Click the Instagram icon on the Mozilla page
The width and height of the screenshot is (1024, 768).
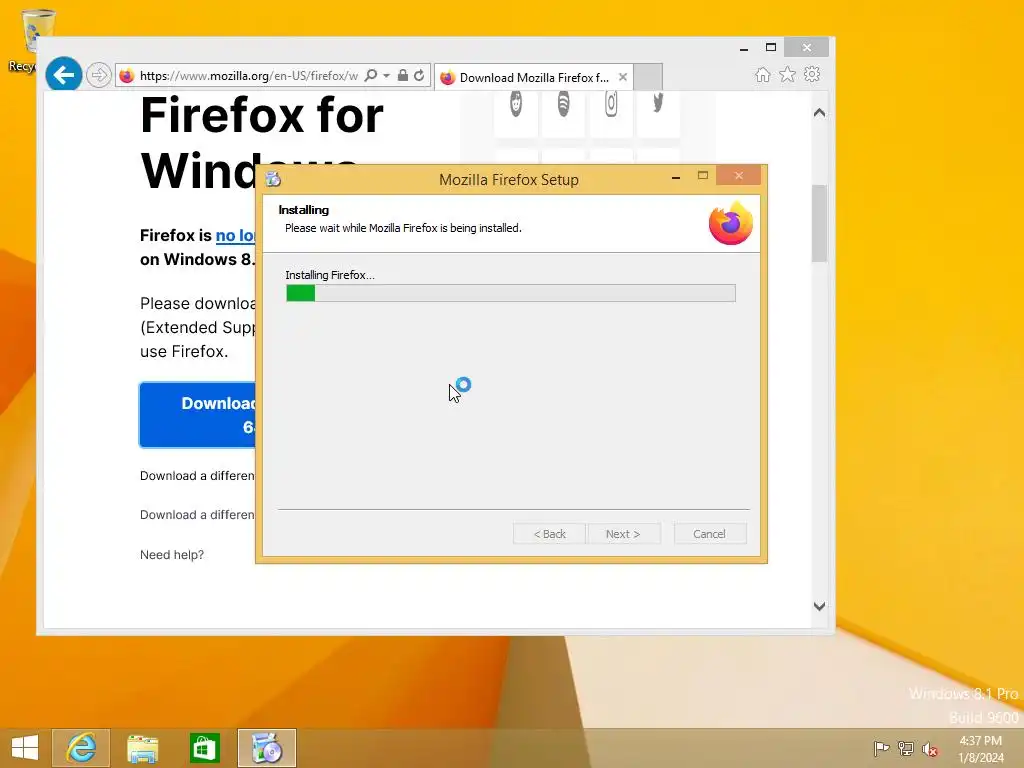click(x=611, y=104)
